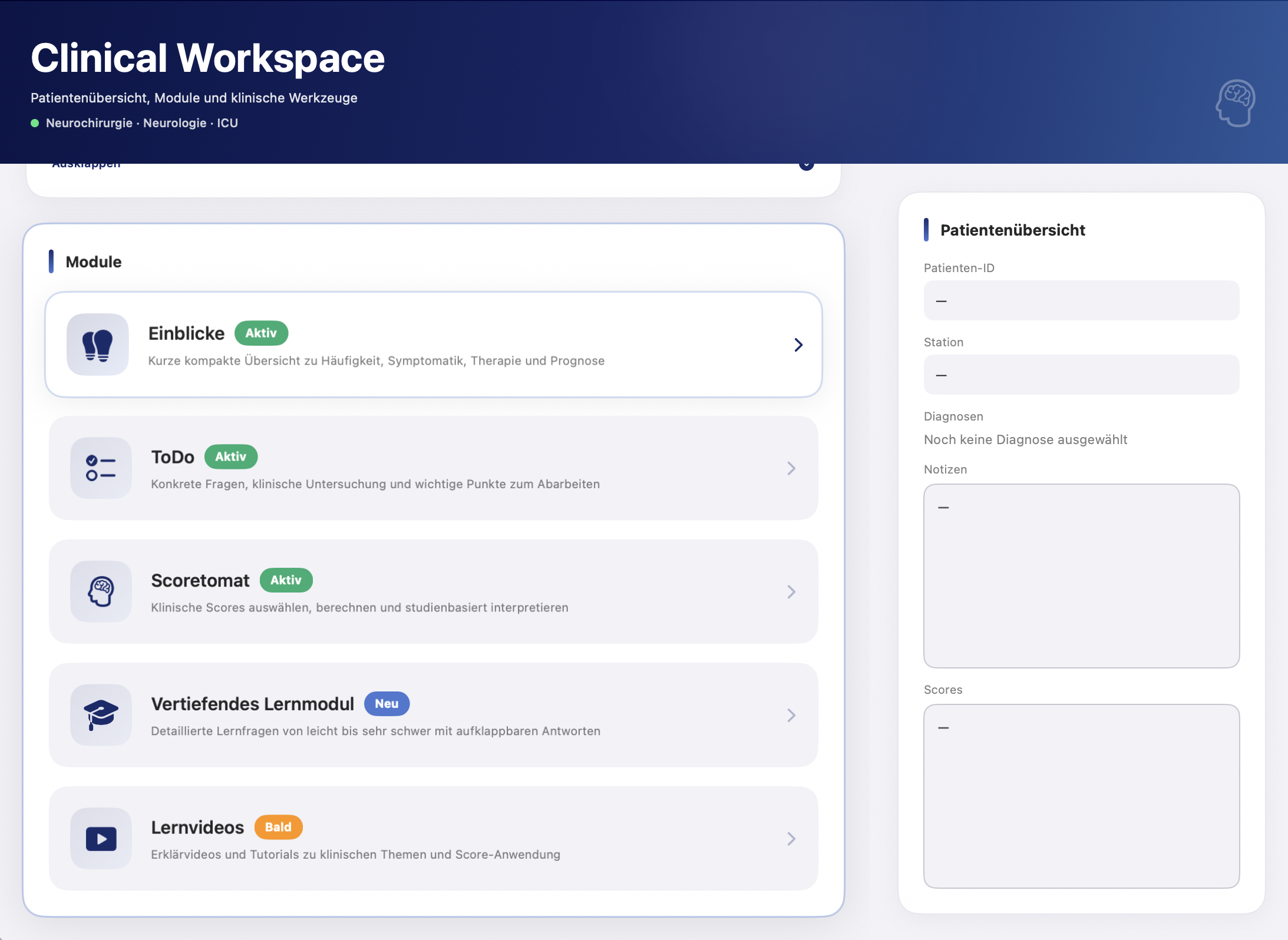Click into the Station field

(1081, 375)
